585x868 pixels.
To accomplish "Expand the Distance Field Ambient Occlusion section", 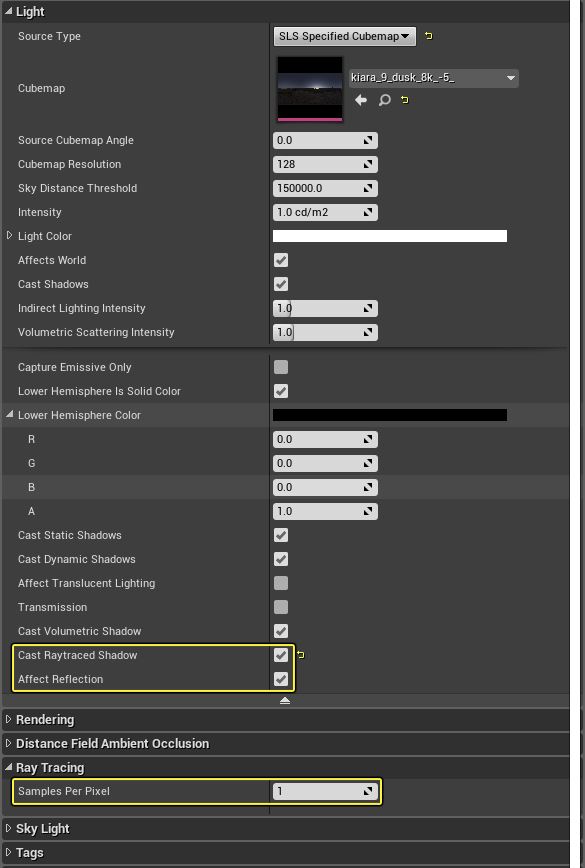I will (9, 743).
